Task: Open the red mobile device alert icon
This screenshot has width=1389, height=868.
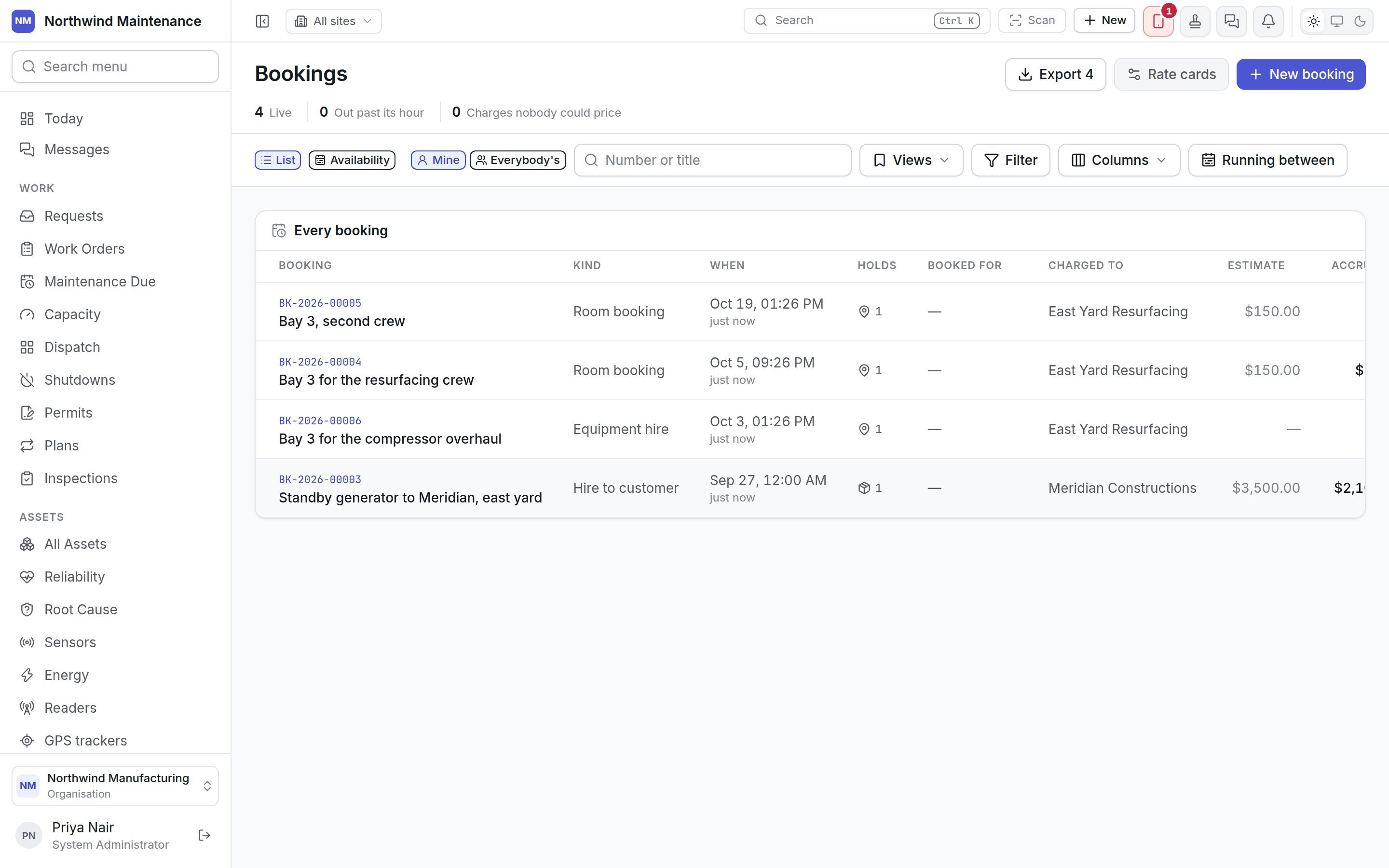Action: click(x=1157, y=21)
